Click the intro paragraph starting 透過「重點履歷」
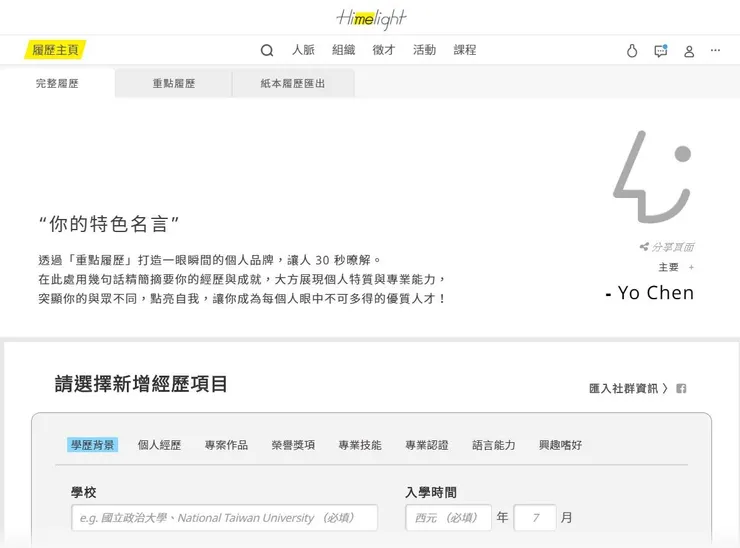Image resolution: width=740 pixels, height=548 pixels. pyautogui.click(x=242, y=279)
